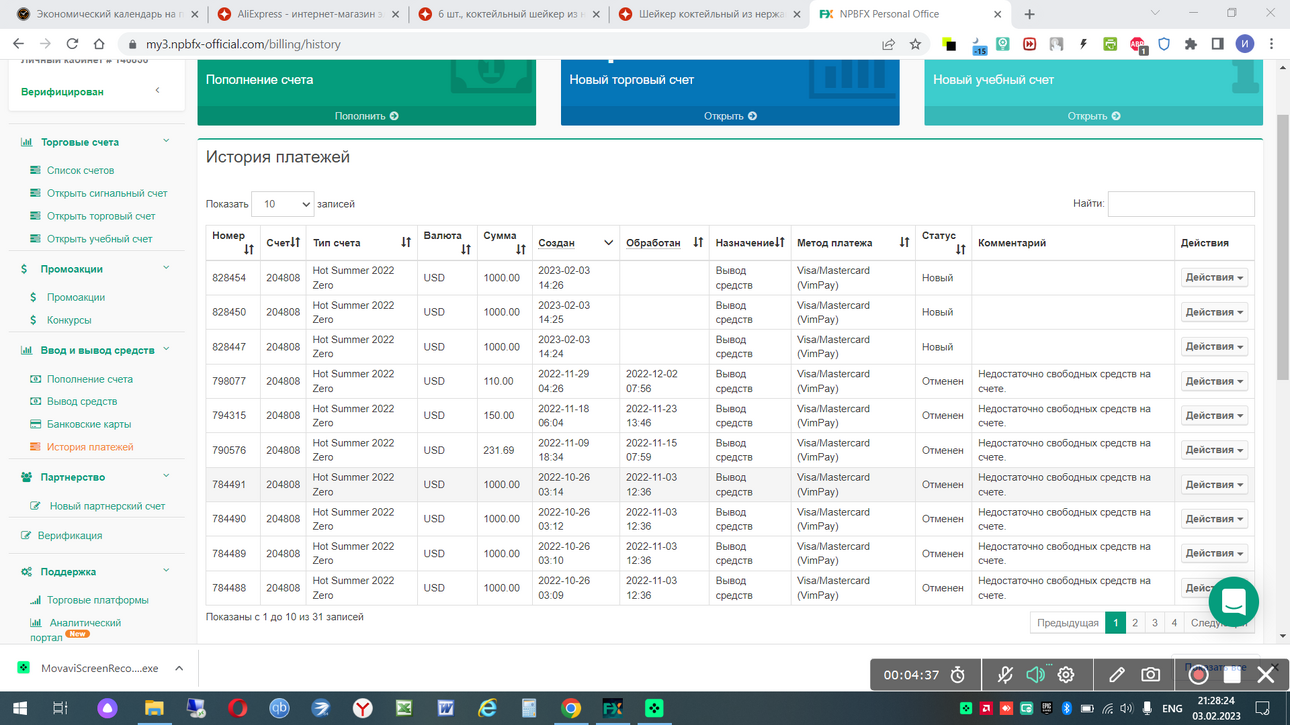Click the Найти search field
This screenshot has height=725, width=1290.
click(x=1181, y=204)
